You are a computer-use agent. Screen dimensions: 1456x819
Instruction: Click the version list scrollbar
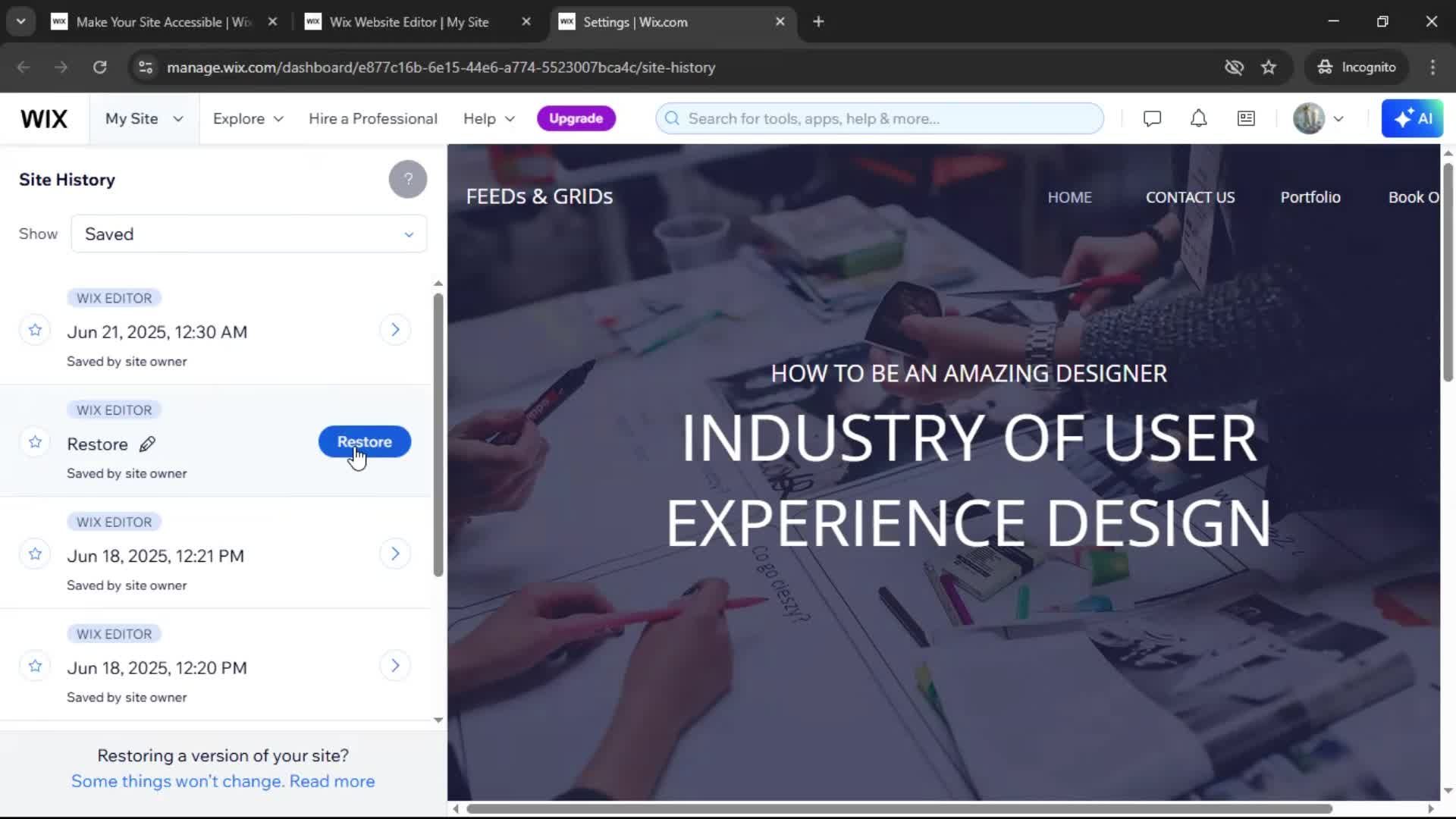(x=438, y=435)
